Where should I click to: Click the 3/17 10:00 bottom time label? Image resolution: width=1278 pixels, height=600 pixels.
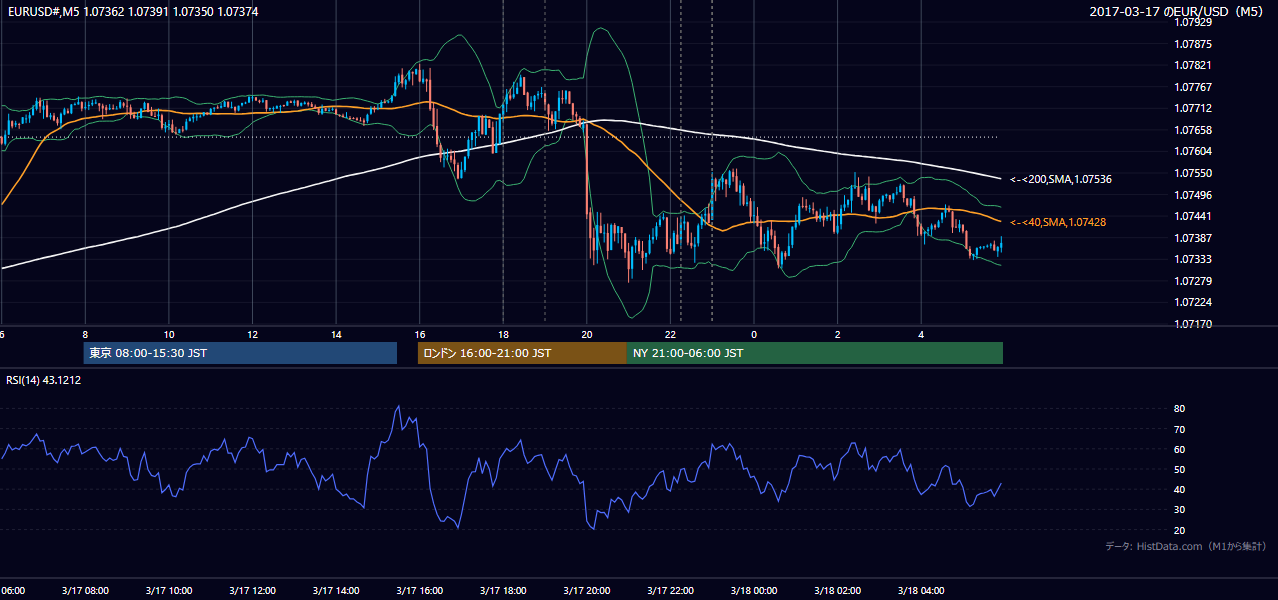(168, 590)
